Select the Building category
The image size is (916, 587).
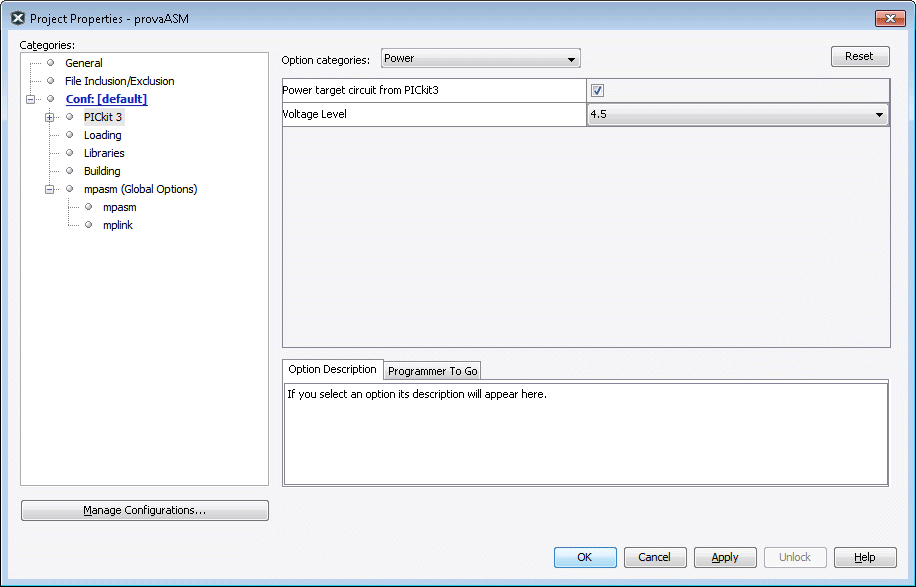pos(102,171)
